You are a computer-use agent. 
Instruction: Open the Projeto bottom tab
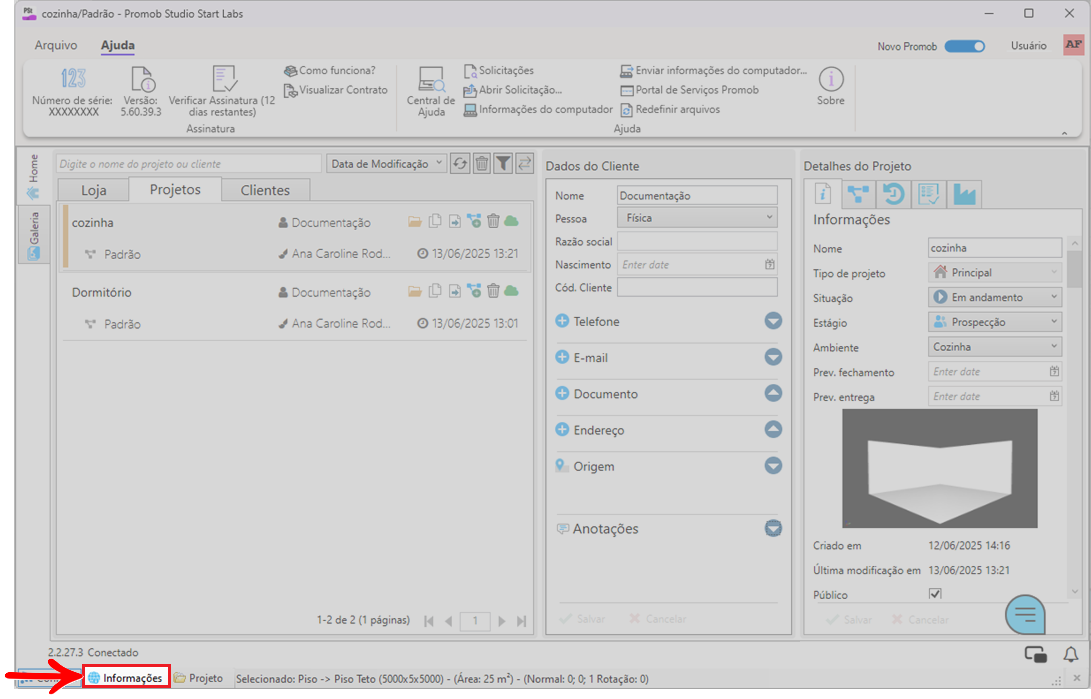coord(199,678)
